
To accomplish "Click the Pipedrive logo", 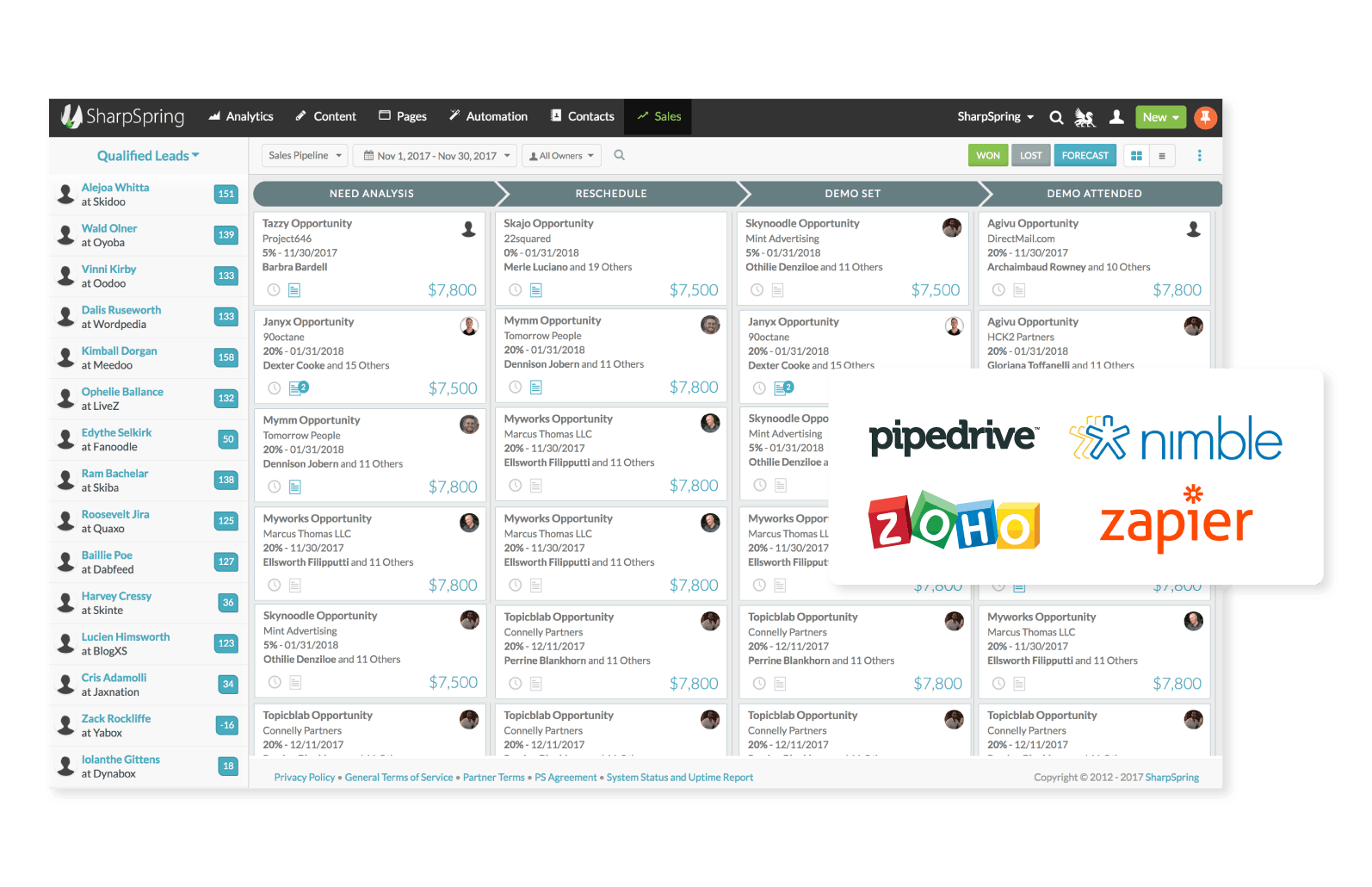I will [954, 437].
